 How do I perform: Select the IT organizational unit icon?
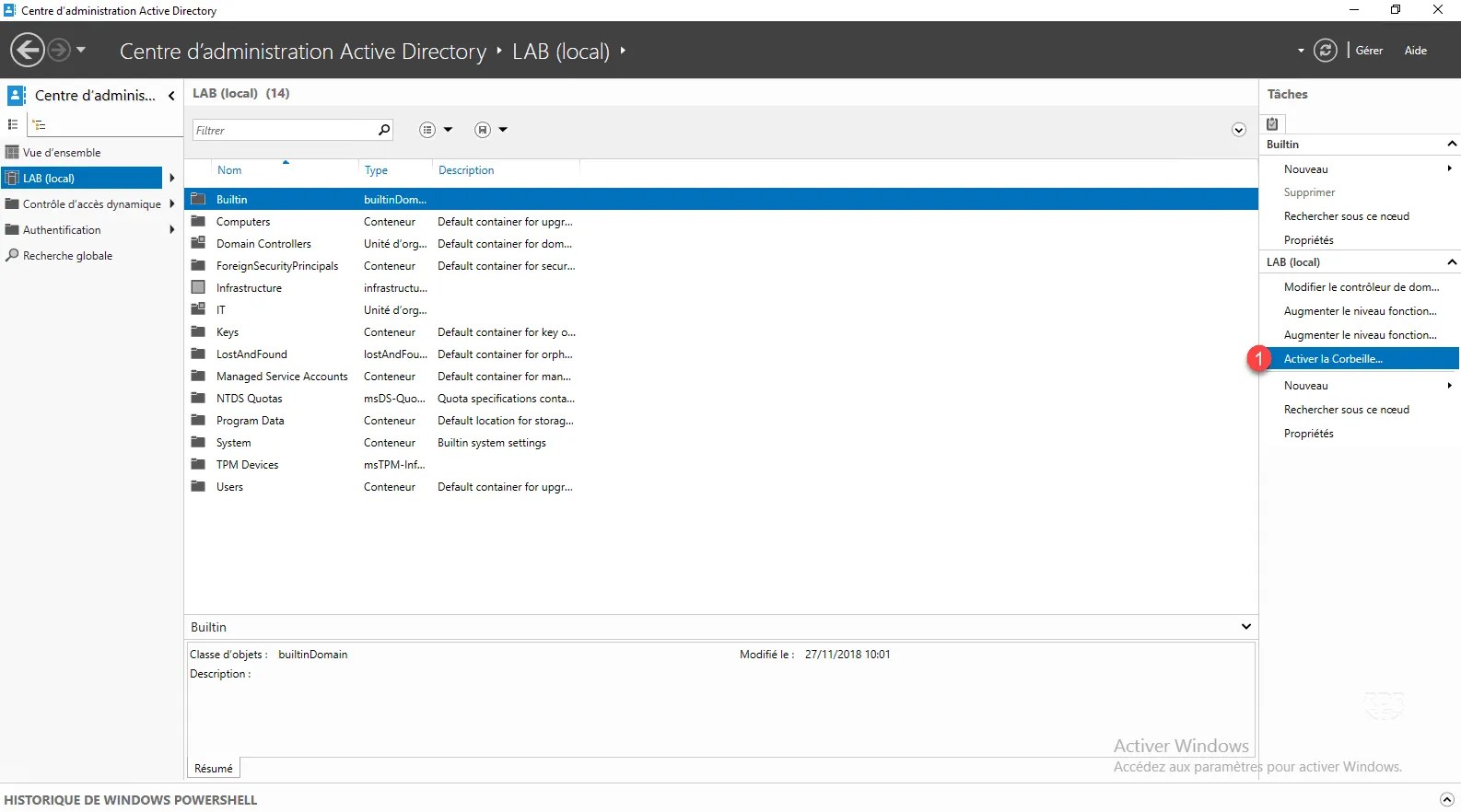coord(198,309)
